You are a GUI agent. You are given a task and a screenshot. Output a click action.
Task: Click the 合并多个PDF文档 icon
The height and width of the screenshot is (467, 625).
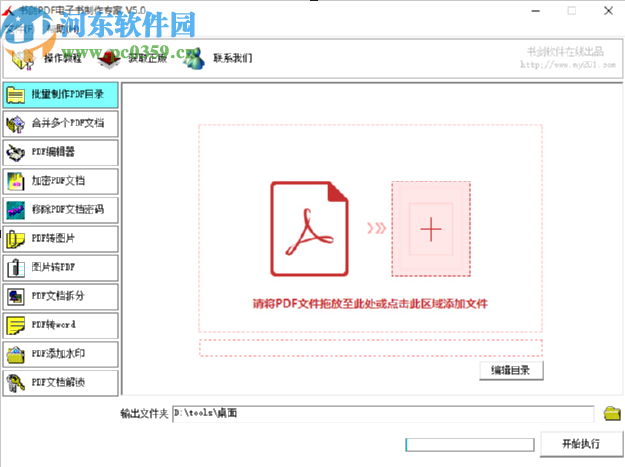(x=16, y=124)
